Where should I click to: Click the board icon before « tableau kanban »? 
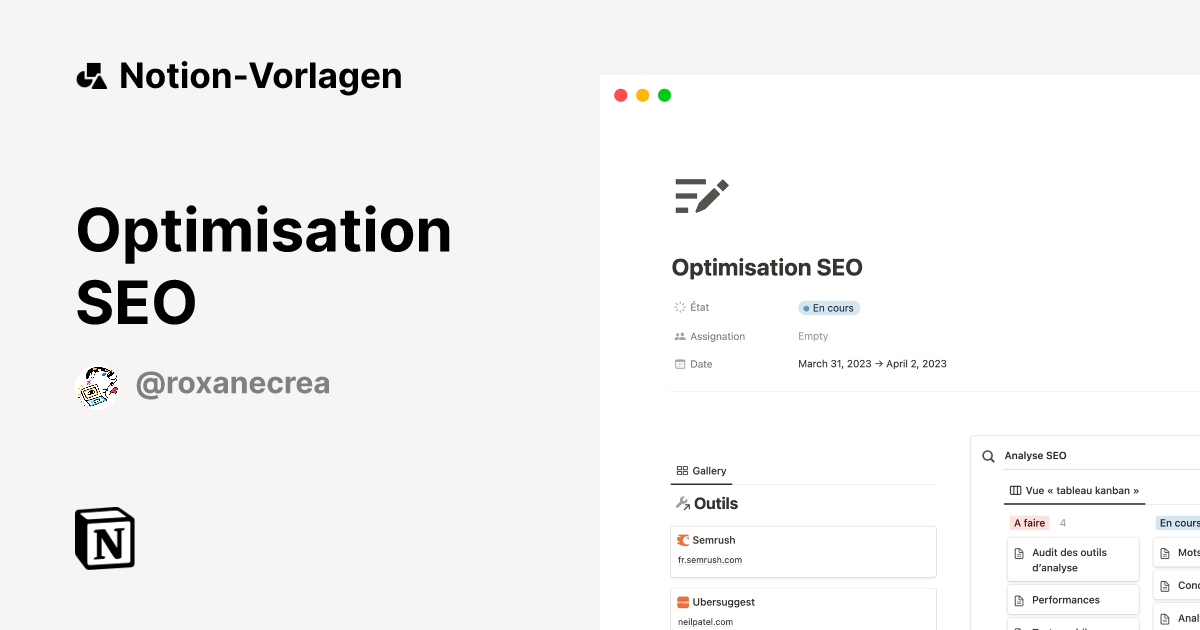tap(1016, 490)
